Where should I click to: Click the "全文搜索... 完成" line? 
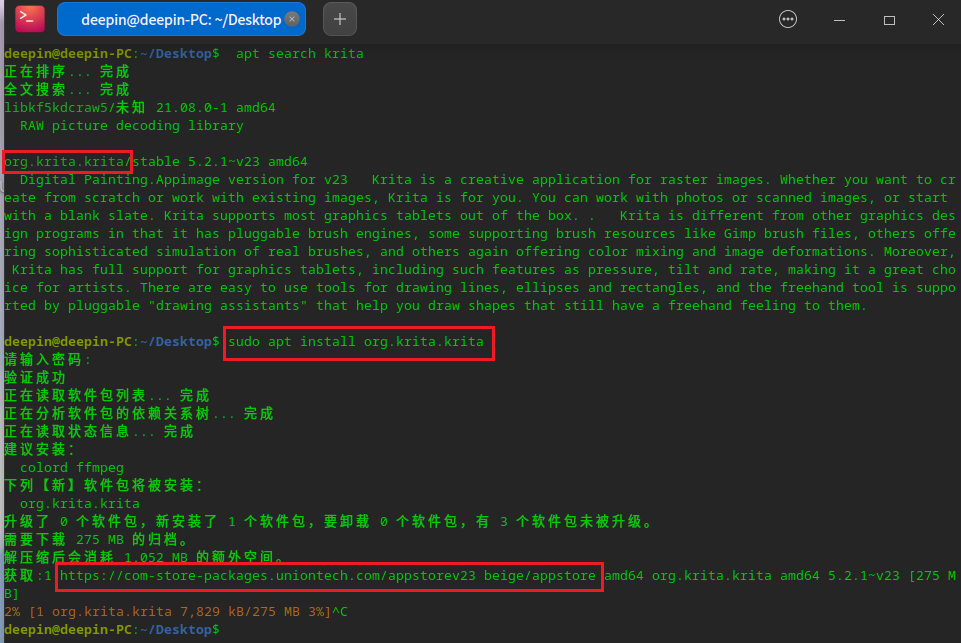[x=67, y=89]
